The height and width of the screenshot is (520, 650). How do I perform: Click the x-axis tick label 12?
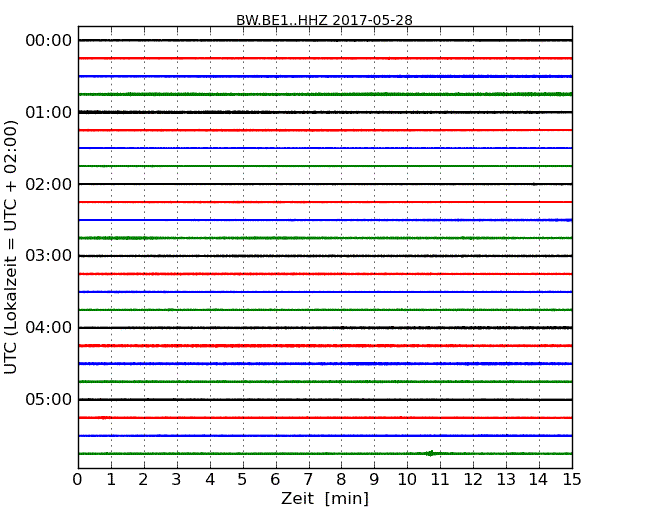(x=473, y=480)
